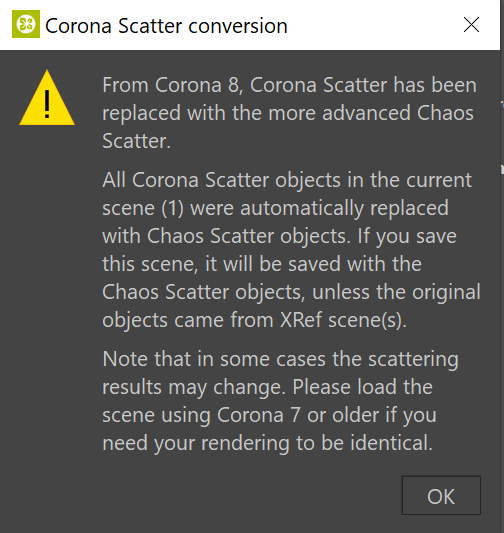Click the words 'Corona 8' in the message
Viewport: 504px width, 533px height.
[198, 85]
